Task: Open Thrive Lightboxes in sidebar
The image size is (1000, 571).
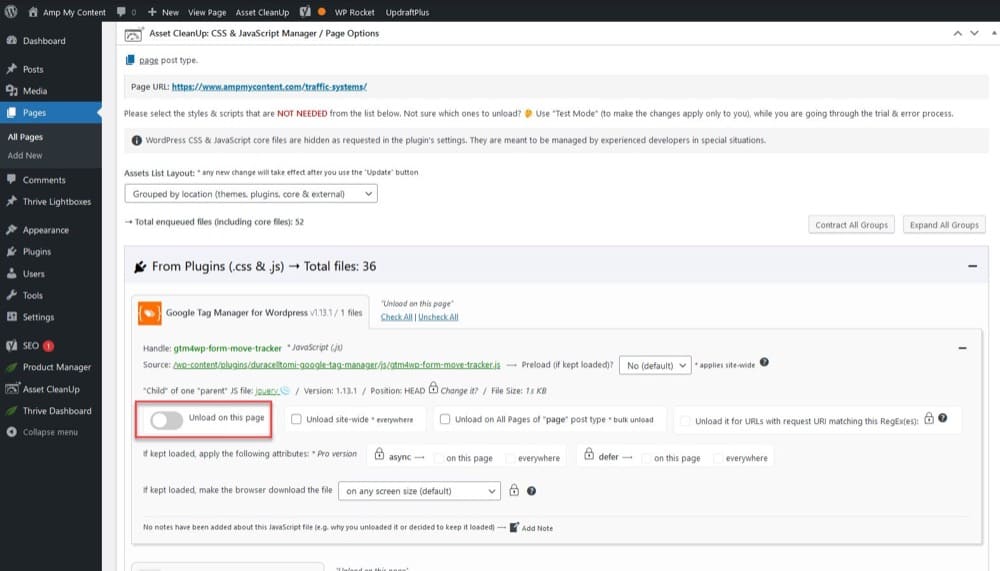Action: 57,202
